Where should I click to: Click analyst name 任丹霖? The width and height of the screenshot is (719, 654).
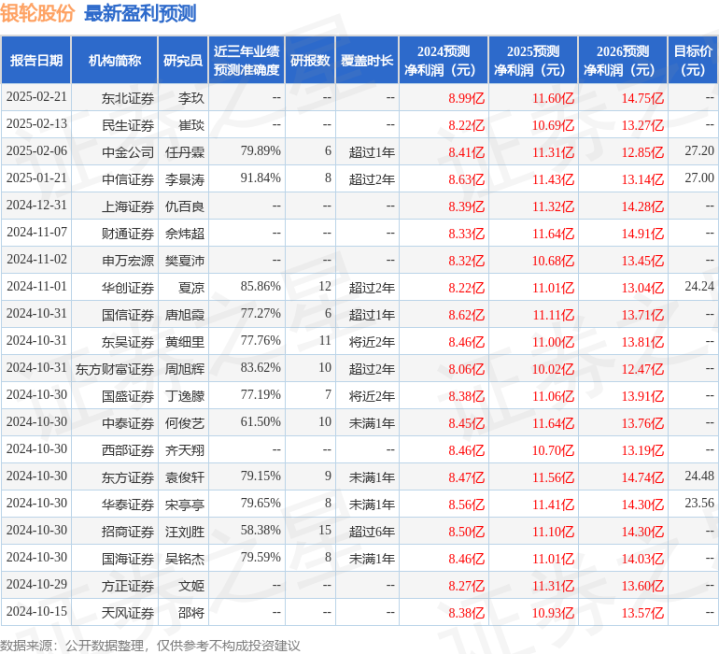tap(185, 152)
